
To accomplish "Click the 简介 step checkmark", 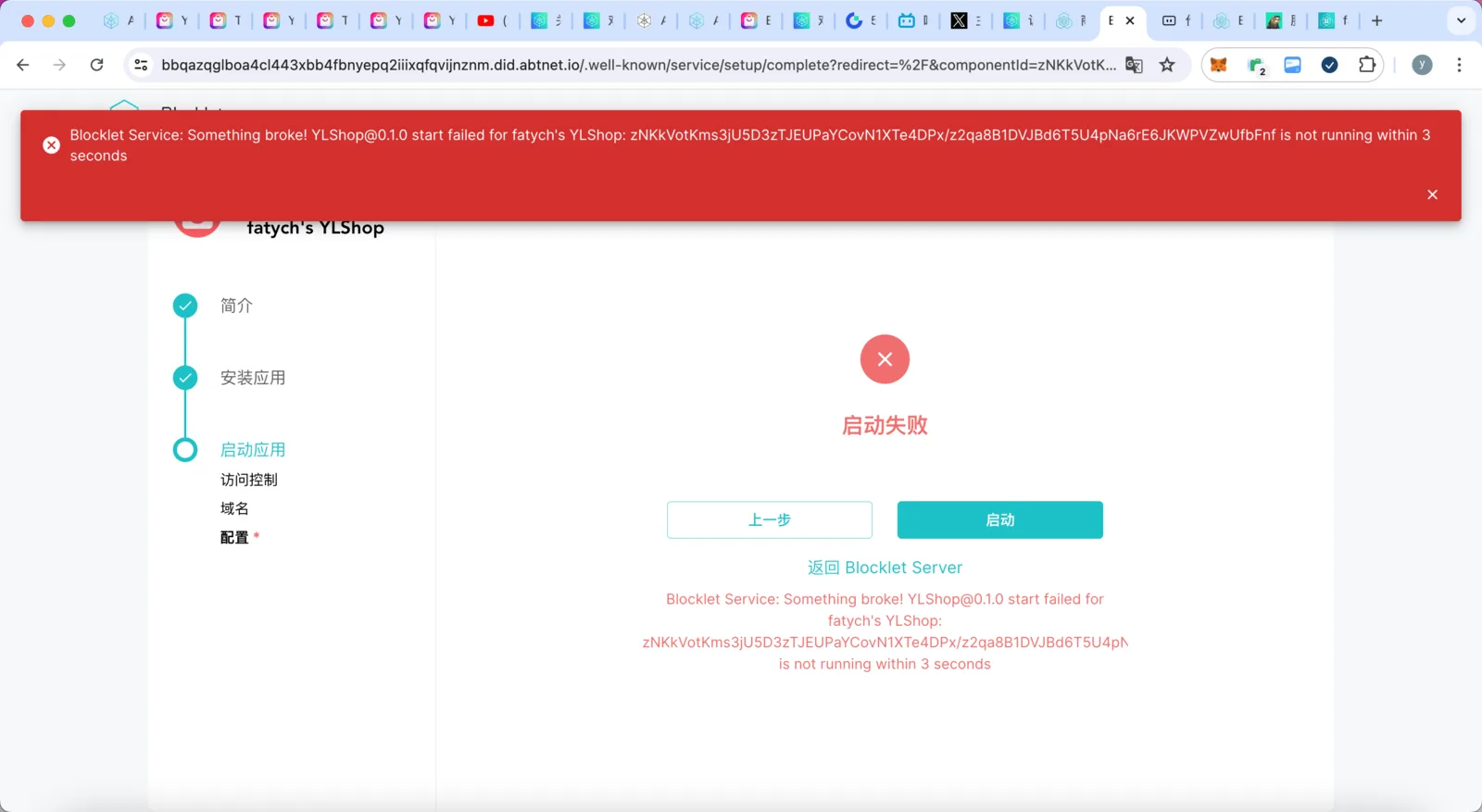I will coord(185,306).
